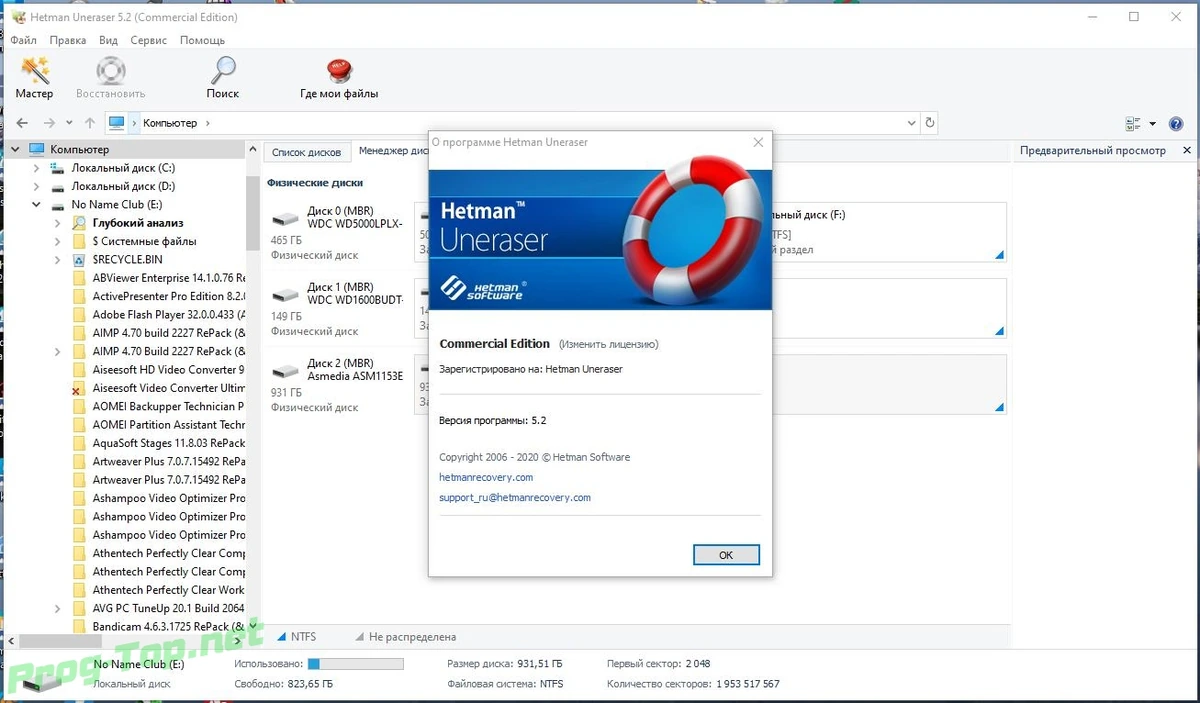Open the Вид menu
The width and height of the screenshot is (1200, 703).
click(108, 40)
